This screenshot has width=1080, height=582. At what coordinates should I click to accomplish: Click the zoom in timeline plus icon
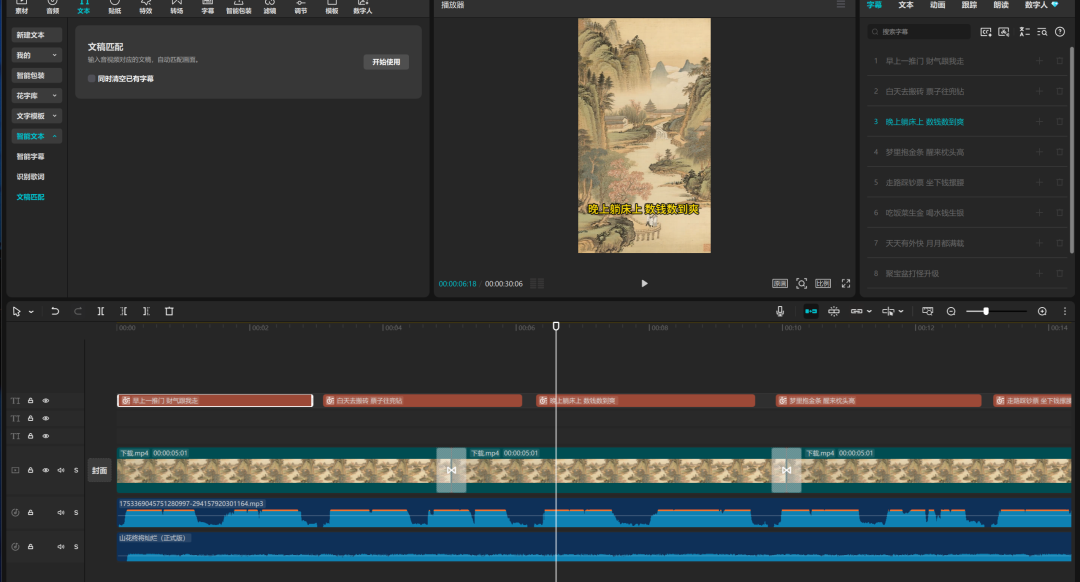1042,311
